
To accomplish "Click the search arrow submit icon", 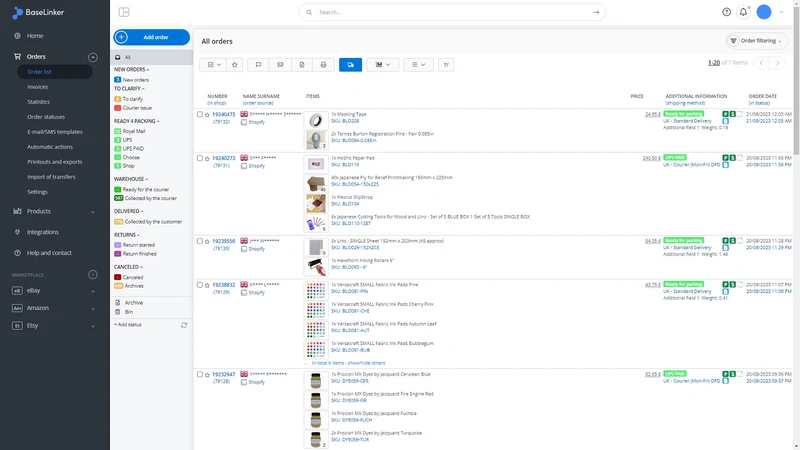I will 596,12.
